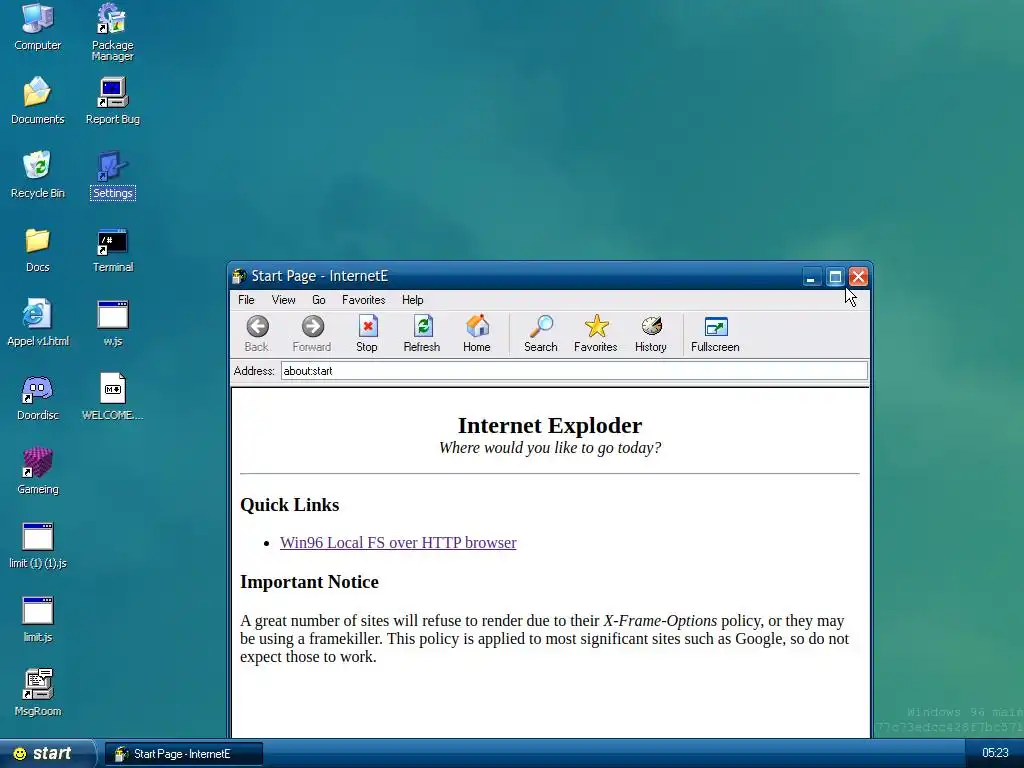The width and height of the screenshot is (1024, 768).
Task: Click Start Page - InternetE taskbar button
Action: click(184, 754)
